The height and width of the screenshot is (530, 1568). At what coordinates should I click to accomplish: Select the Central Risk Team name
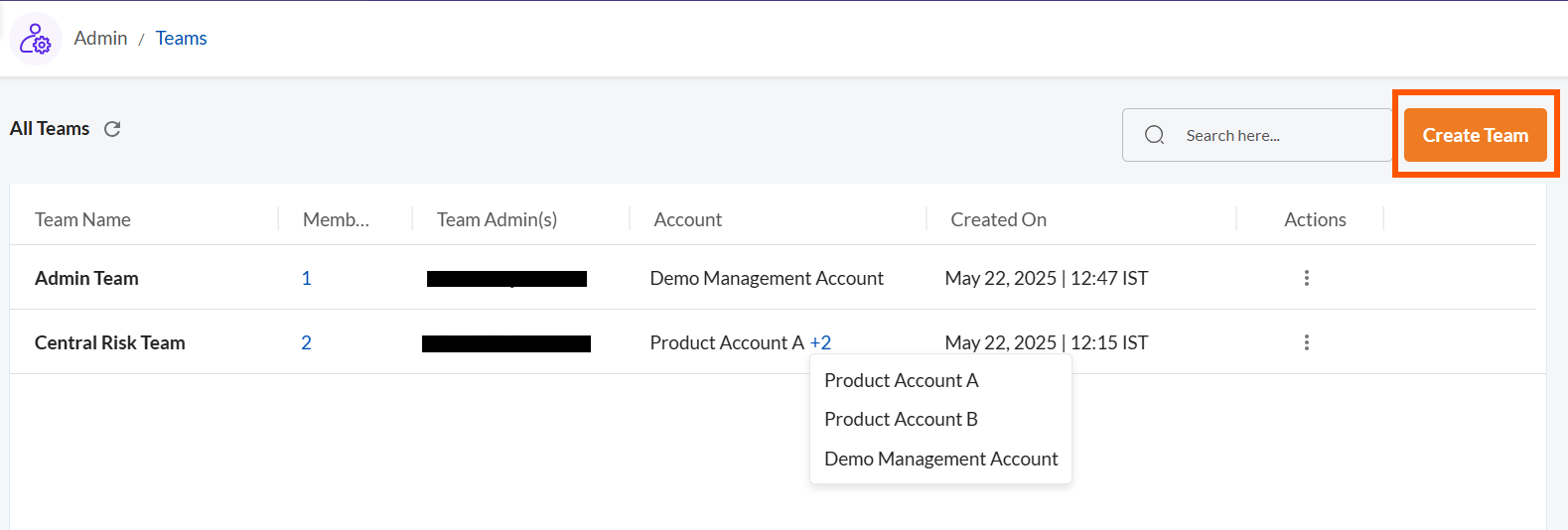click(x=109, y=342)
